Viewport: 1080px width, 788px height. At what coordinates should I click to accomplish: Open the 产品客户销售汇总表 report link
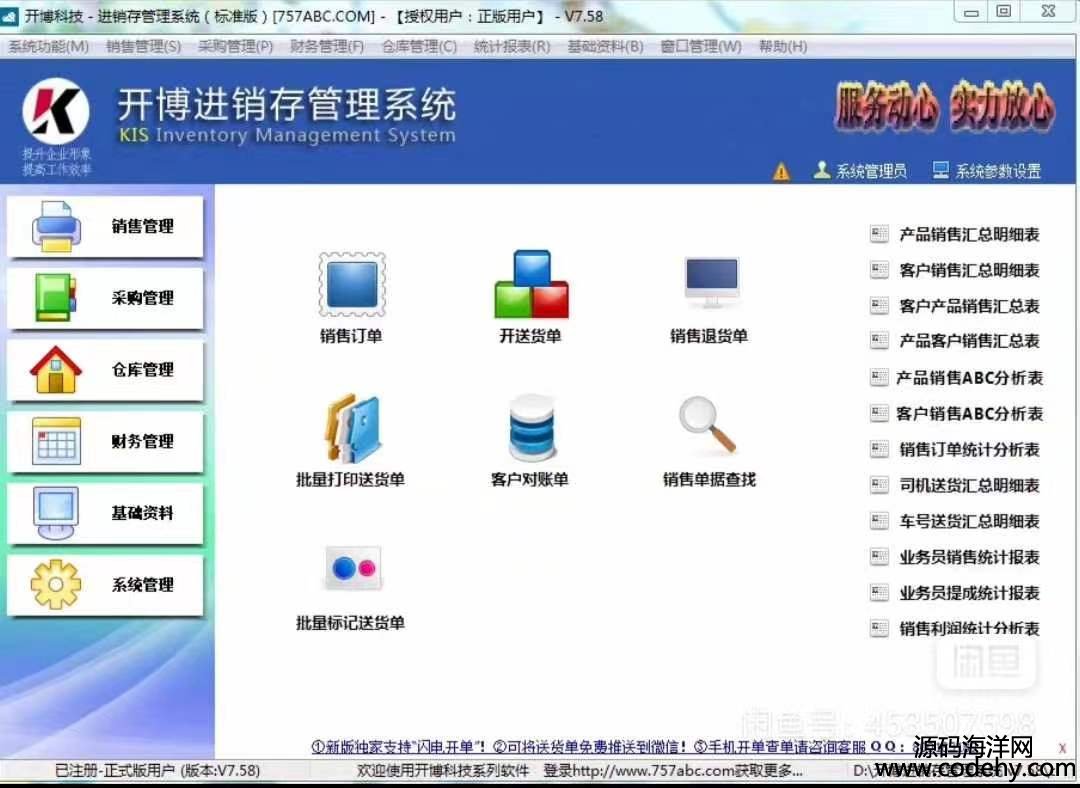(x=969, y=340)
